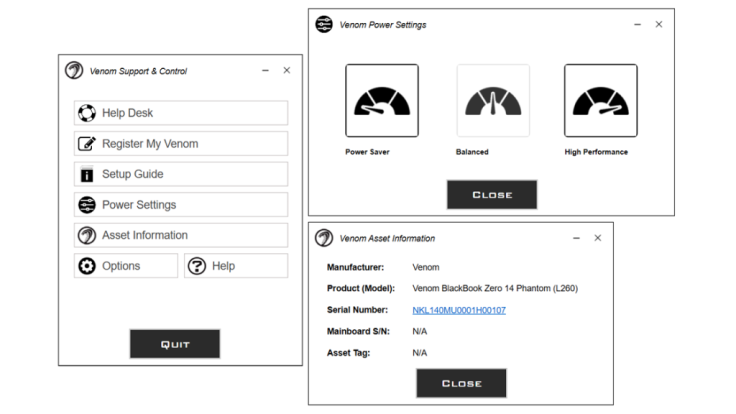Click the Venom Asset Information title logo
The image size is (736, 414).
pyautogui.click(x=324, y=238)
